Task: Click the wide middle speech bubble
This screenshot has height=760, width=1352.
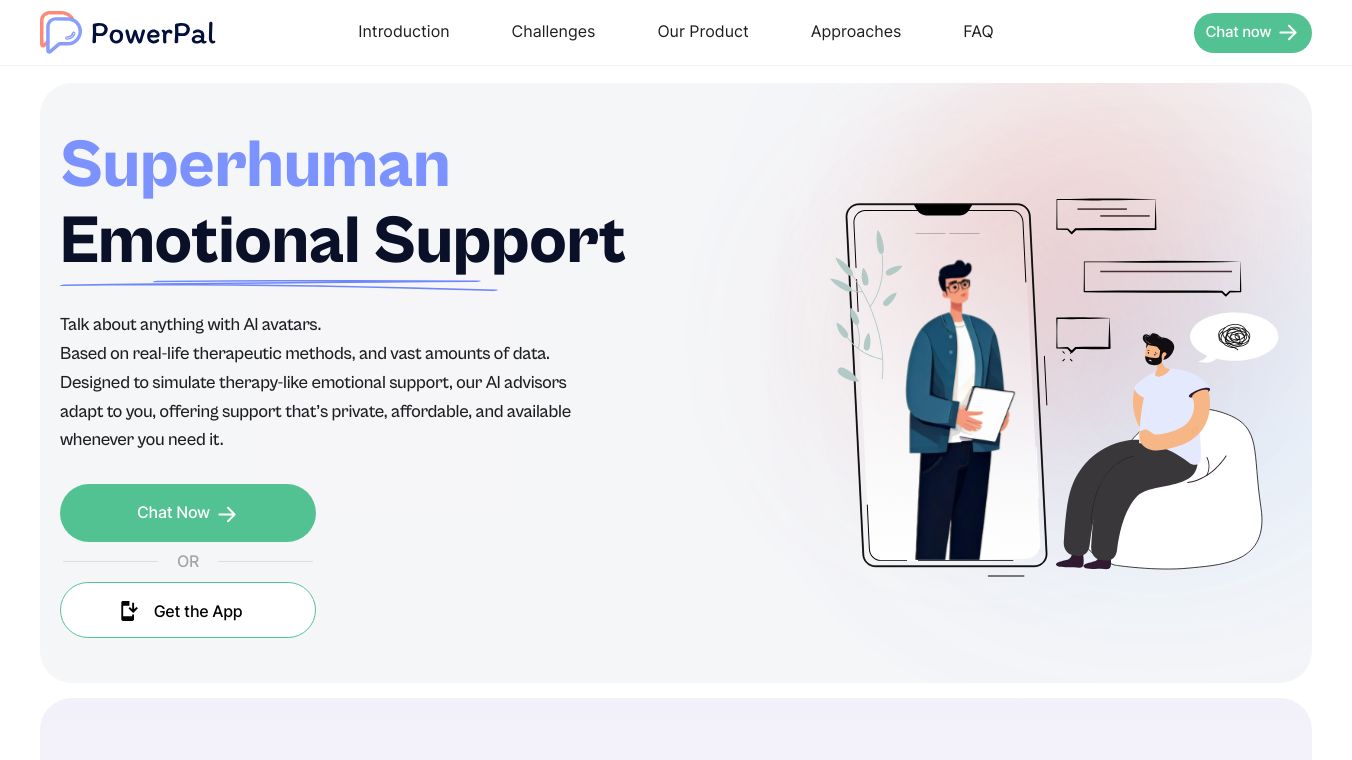Action: coord(1162,278)
